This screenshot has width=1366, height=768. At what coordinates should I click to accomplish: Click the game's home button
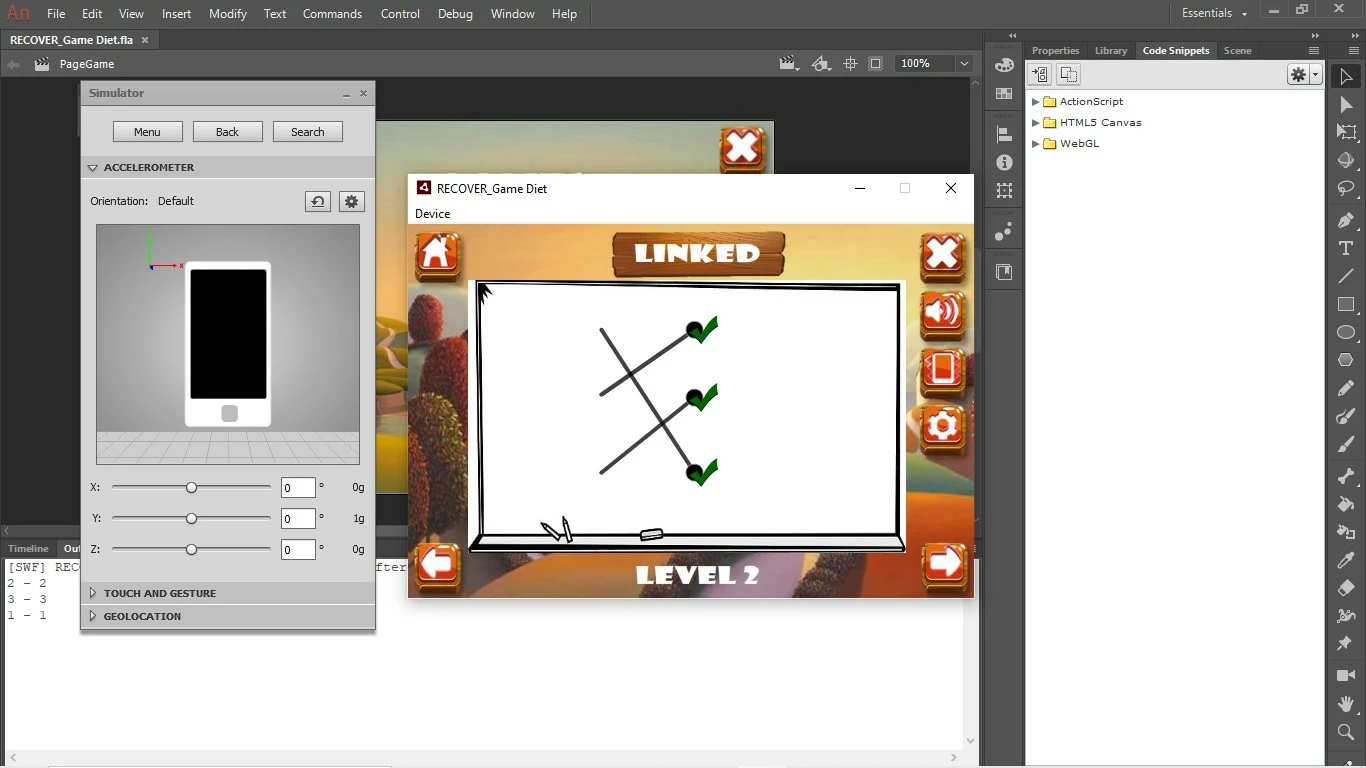[438, 255]
